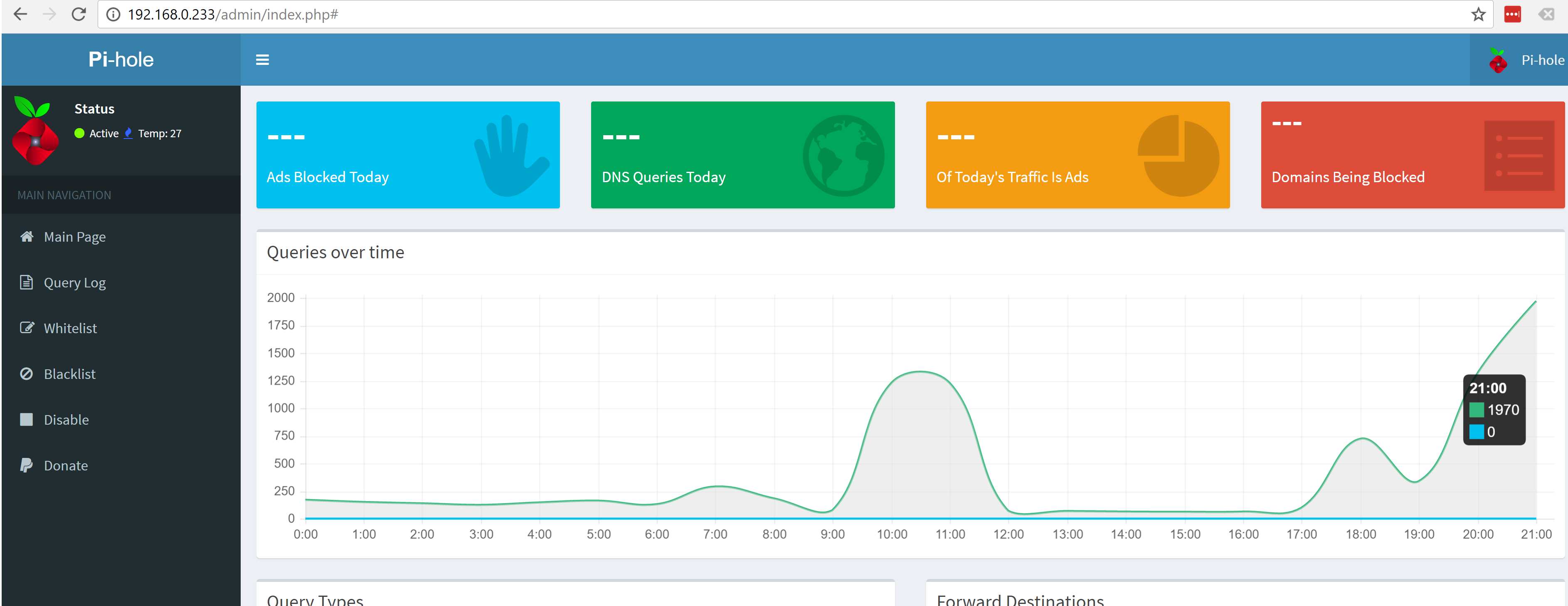Click the 1970 value in chart tooltip
Screen dimensions: 1568x606
coord(1503,410)
